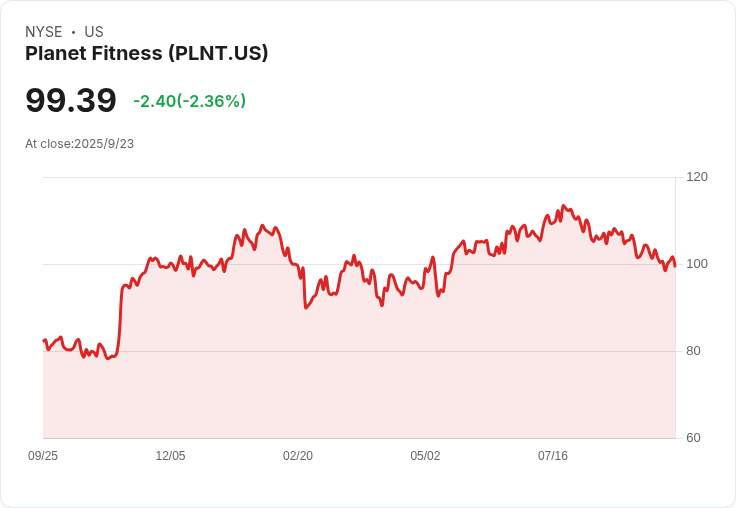The image size is (736, 508).
Task: Click the 100 y-axis price label
Action: [x=697, y=264]
